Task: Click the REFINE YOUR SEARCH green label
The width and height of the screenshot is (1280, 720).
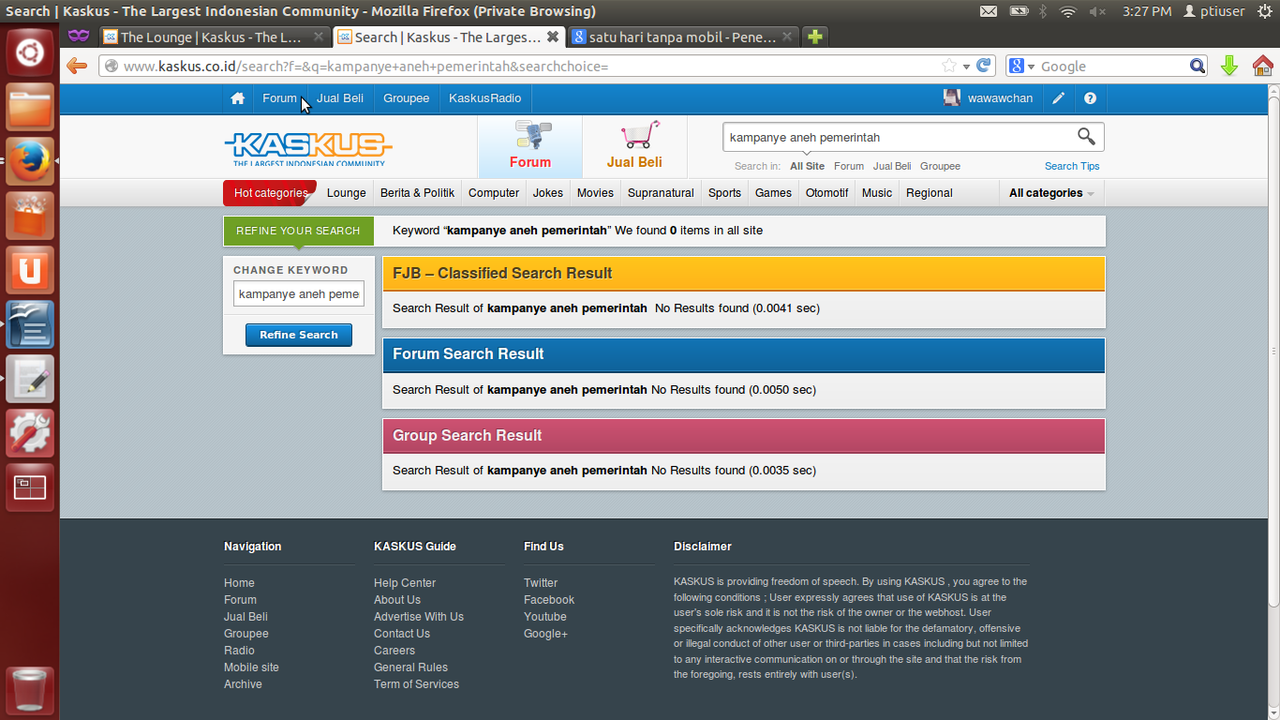Action: click(298, 231)
